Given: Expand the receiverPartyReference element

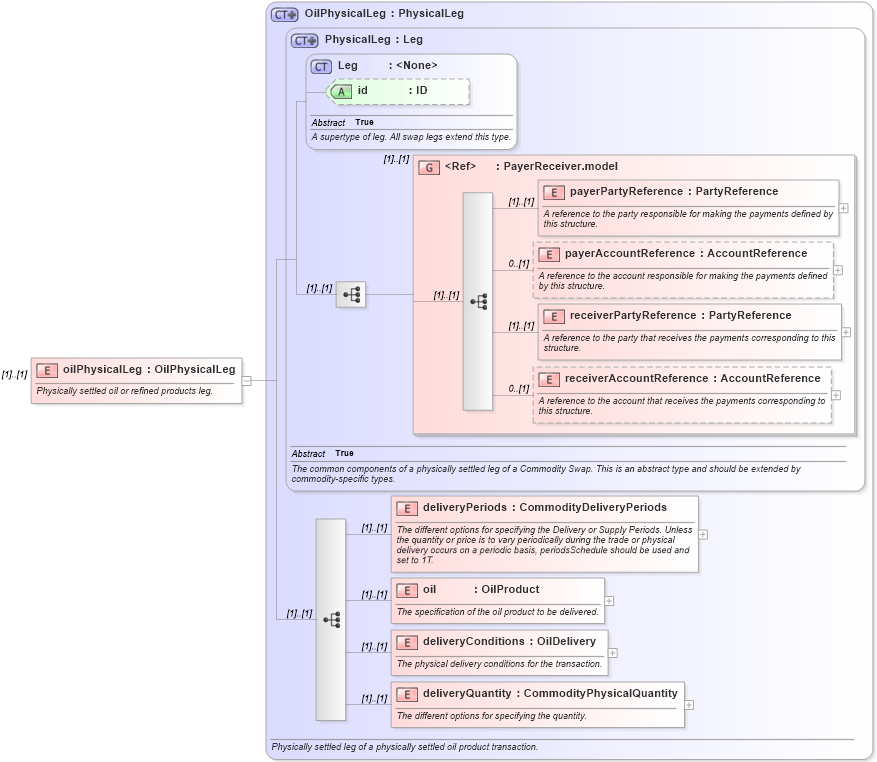Looking at the screenshot, I should pyautogui.click(x=846, y=332).
